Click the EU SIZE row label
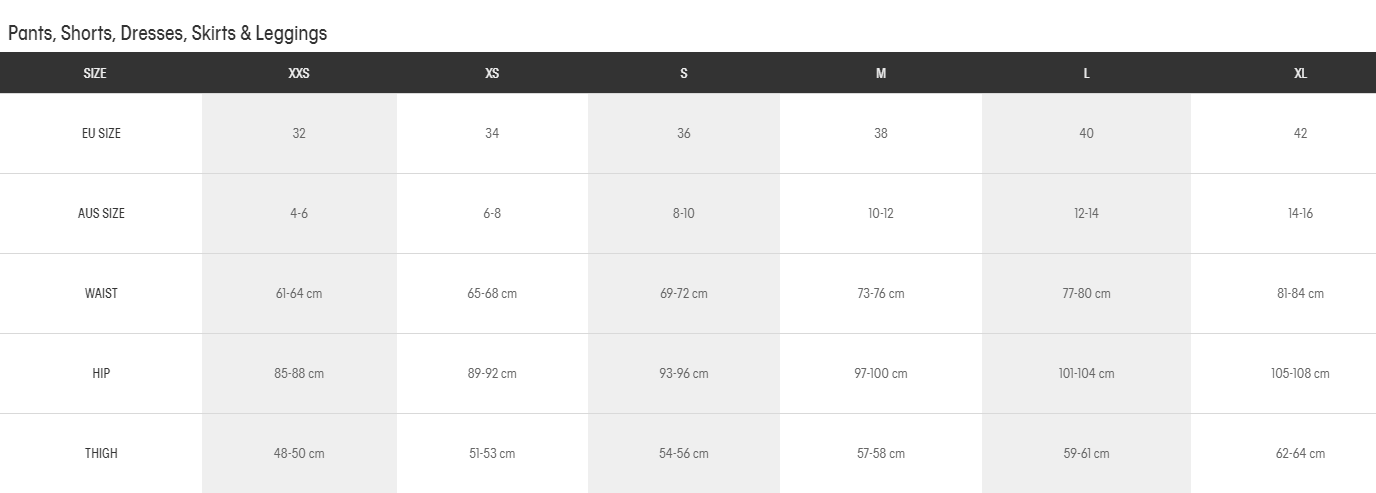This screenshot has width=1376, height=493. click(x=101, y=133)
